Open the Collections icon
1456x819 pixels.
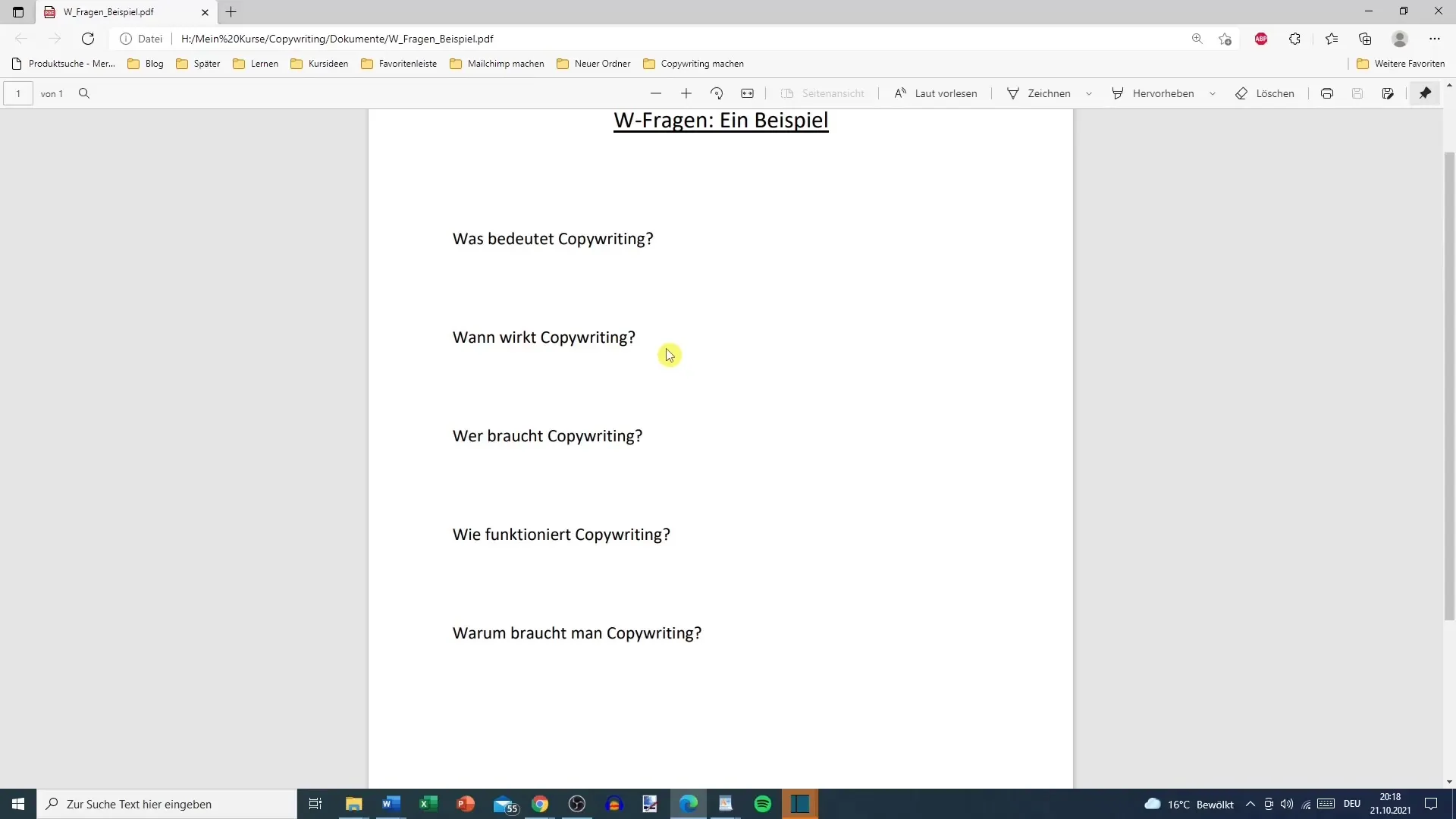click(1366, 39)
